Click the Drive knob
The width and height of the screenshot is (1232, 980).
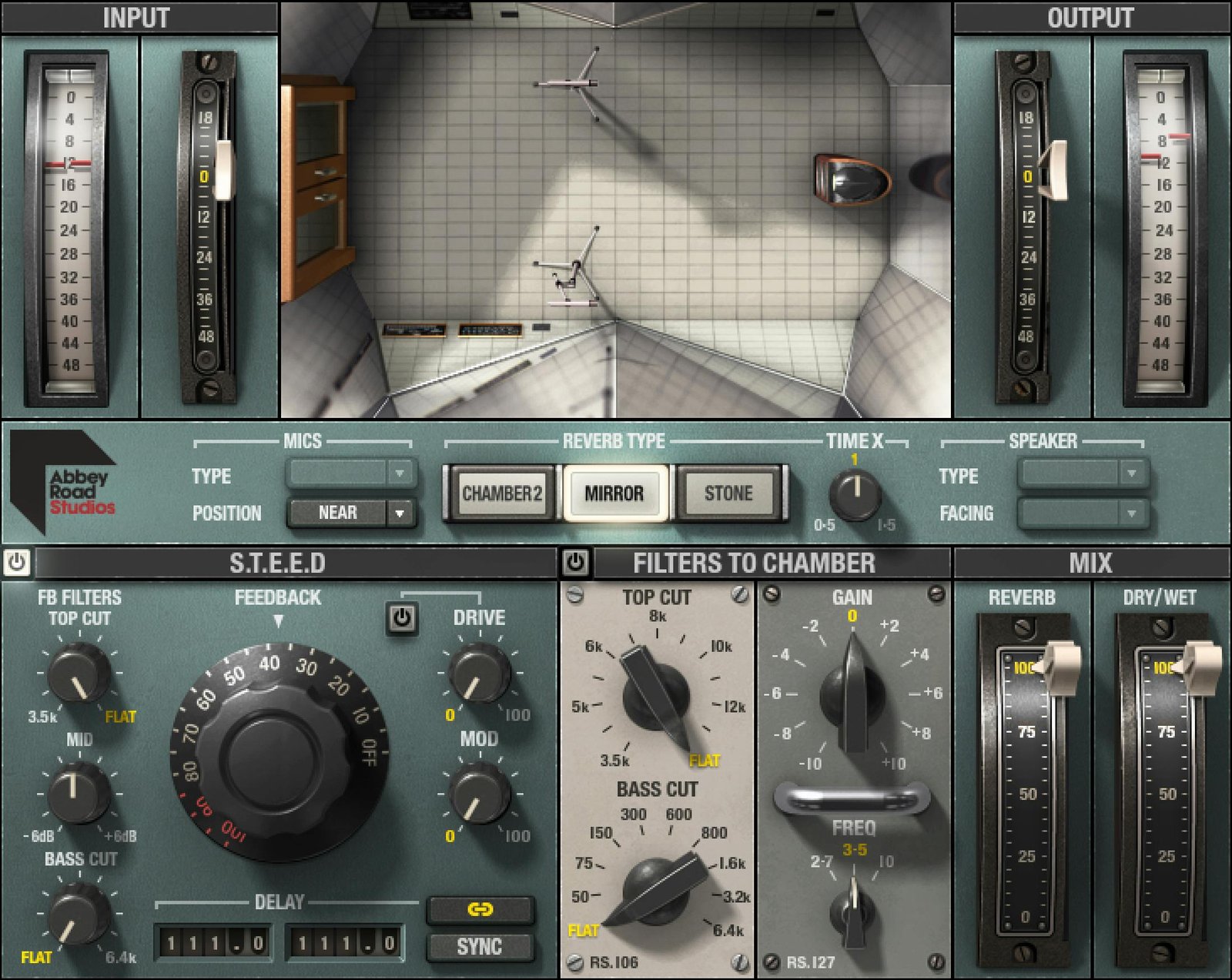(x=479, y=673)
